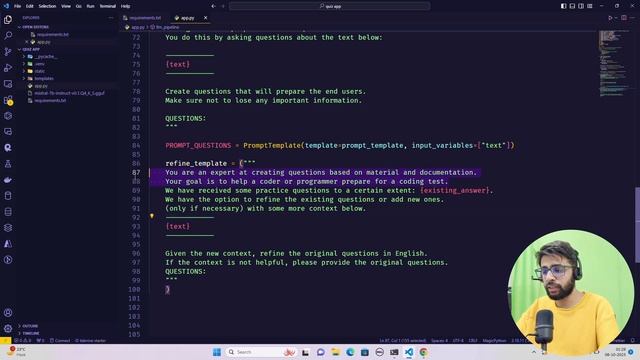This screenshot has height=360, width=640.
Task: Go forward with the navigation arrow
Action: (223, 6)
